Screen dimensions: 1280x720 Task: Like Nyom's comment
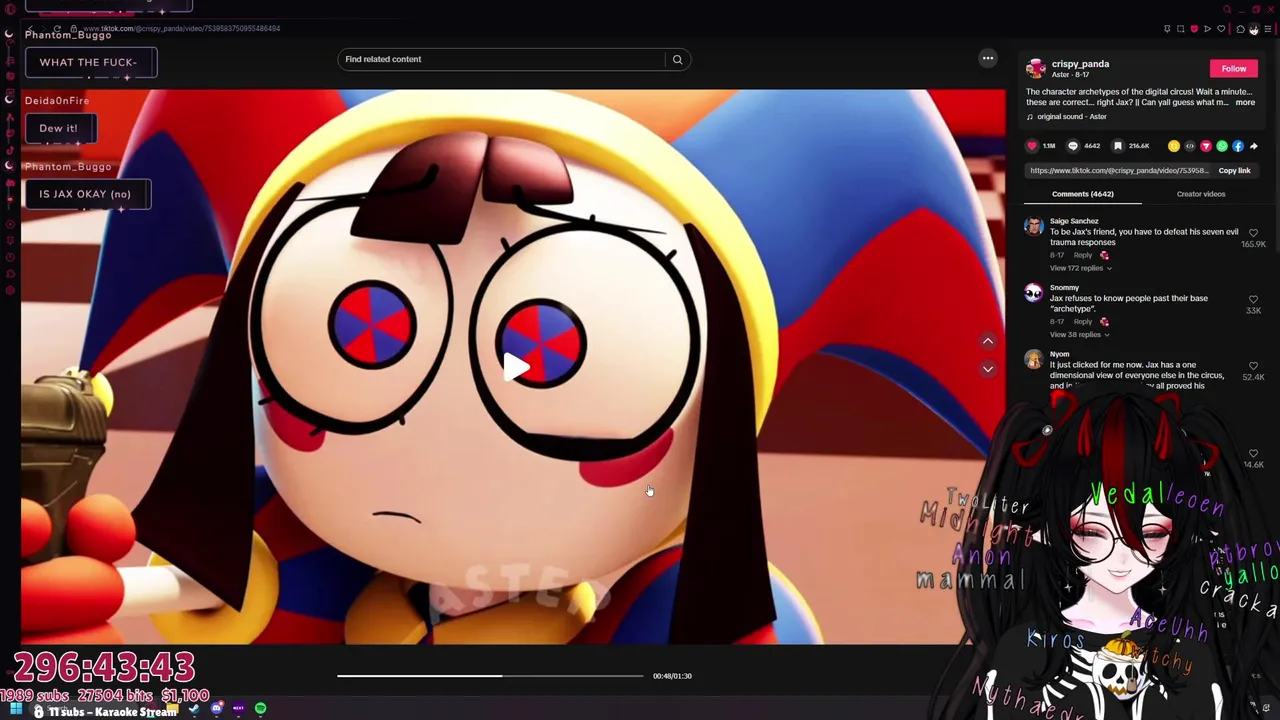tap(1253, 366)
